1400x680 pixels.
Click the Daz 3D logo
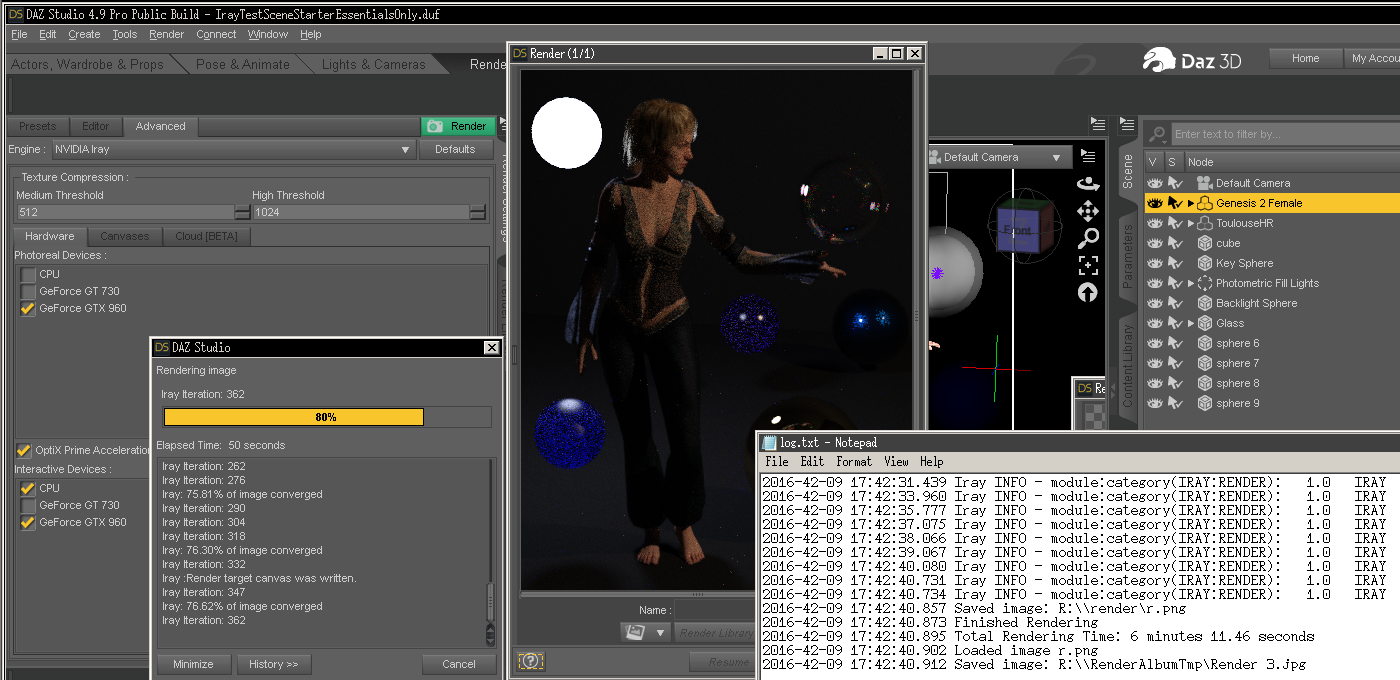point(1193,60)
